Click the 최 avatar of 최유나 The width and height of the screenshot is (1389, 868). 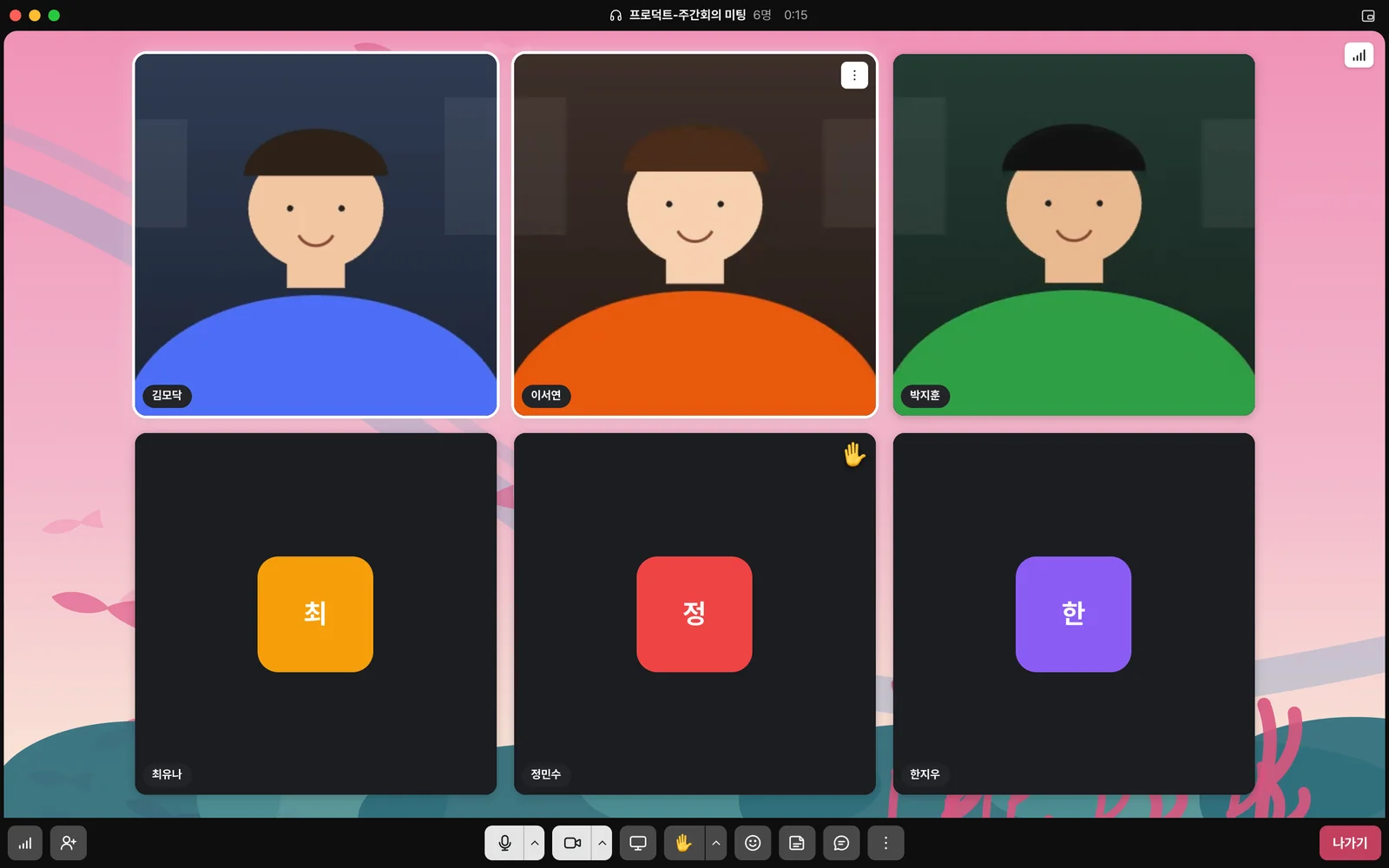315,614
